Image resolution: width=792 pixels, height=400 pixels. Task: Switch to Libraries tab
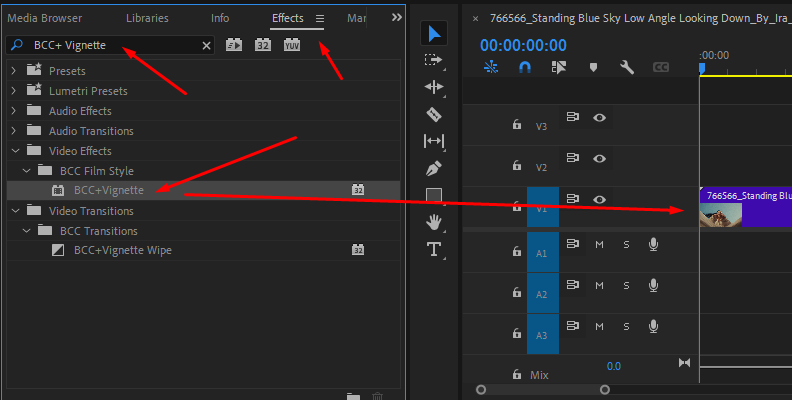147,18
